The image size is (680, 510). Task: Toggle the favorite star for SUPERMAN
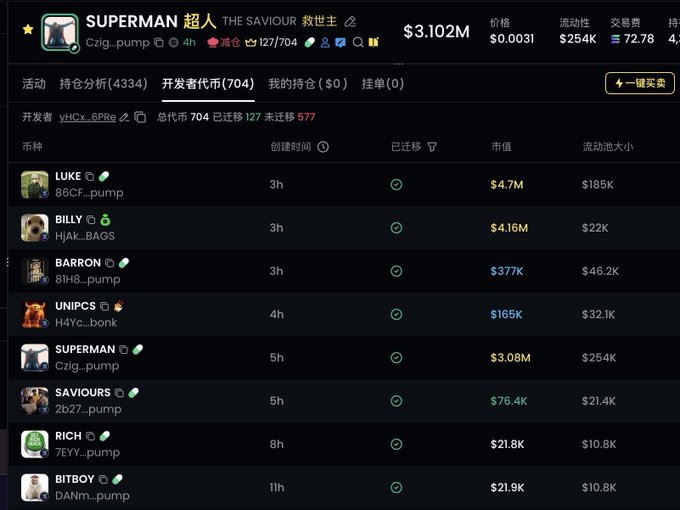pos(28,29)
